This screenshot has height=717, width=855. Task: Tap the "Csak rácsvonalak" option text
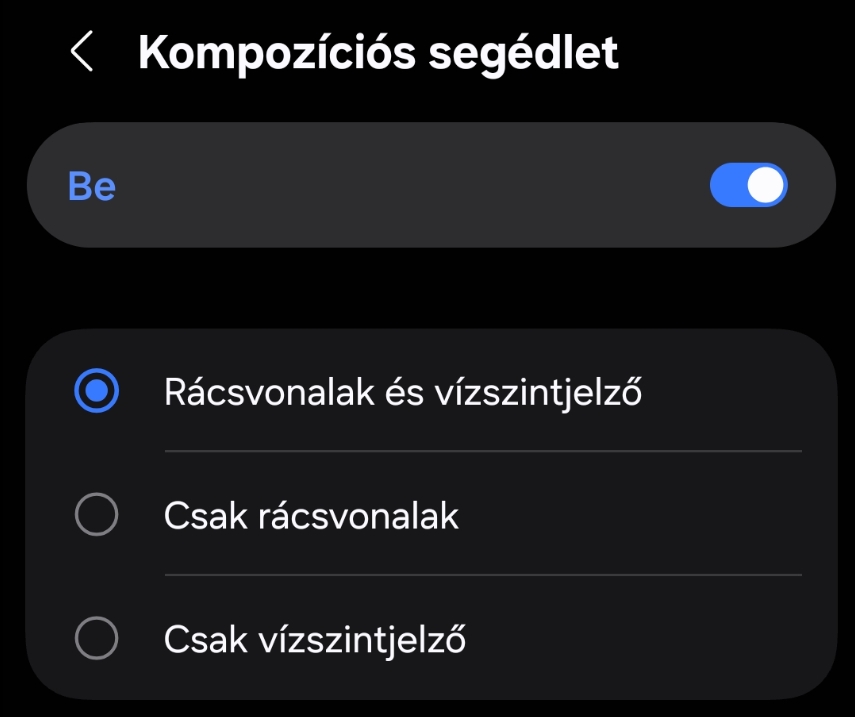coord(311,516)
